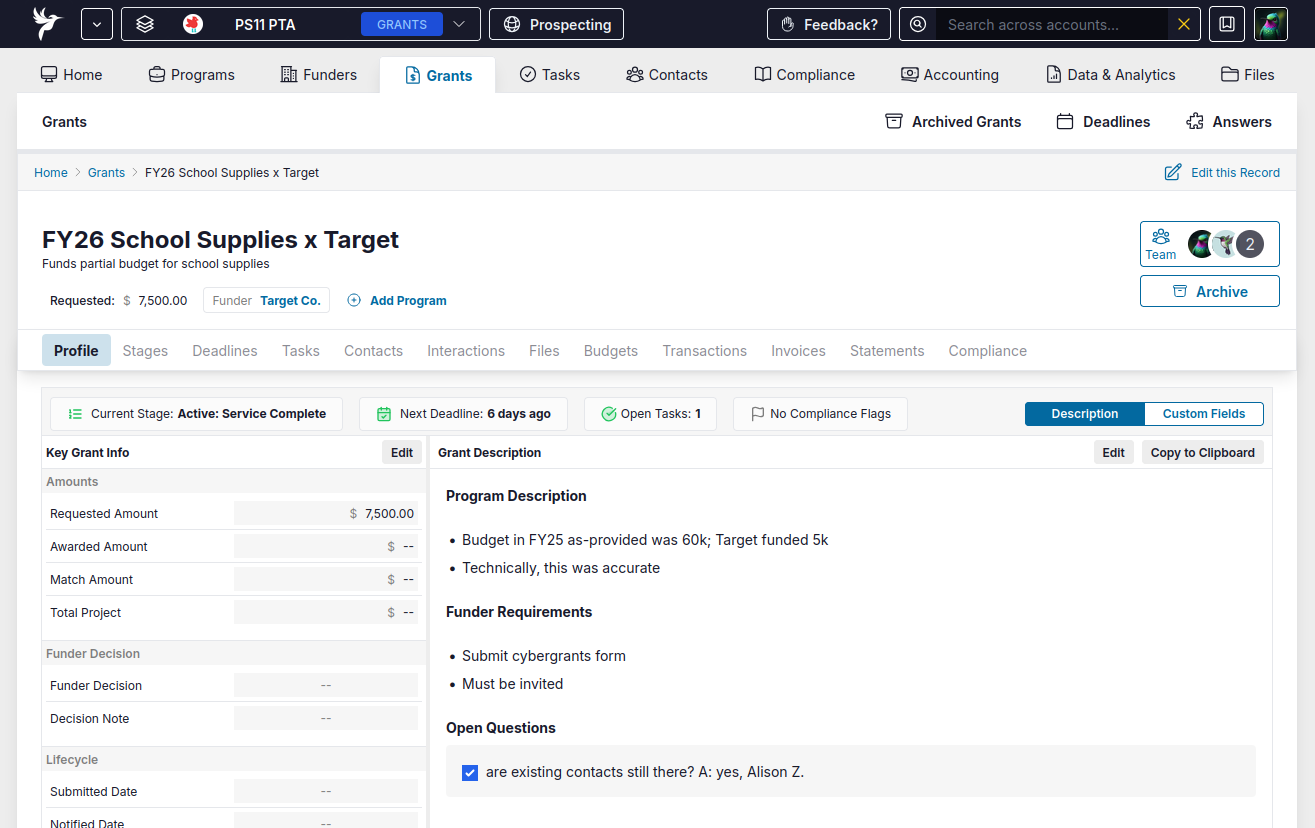Open the Funder Decision dropdown field
The image size is (1315, 828).
(x=326, y=685)
